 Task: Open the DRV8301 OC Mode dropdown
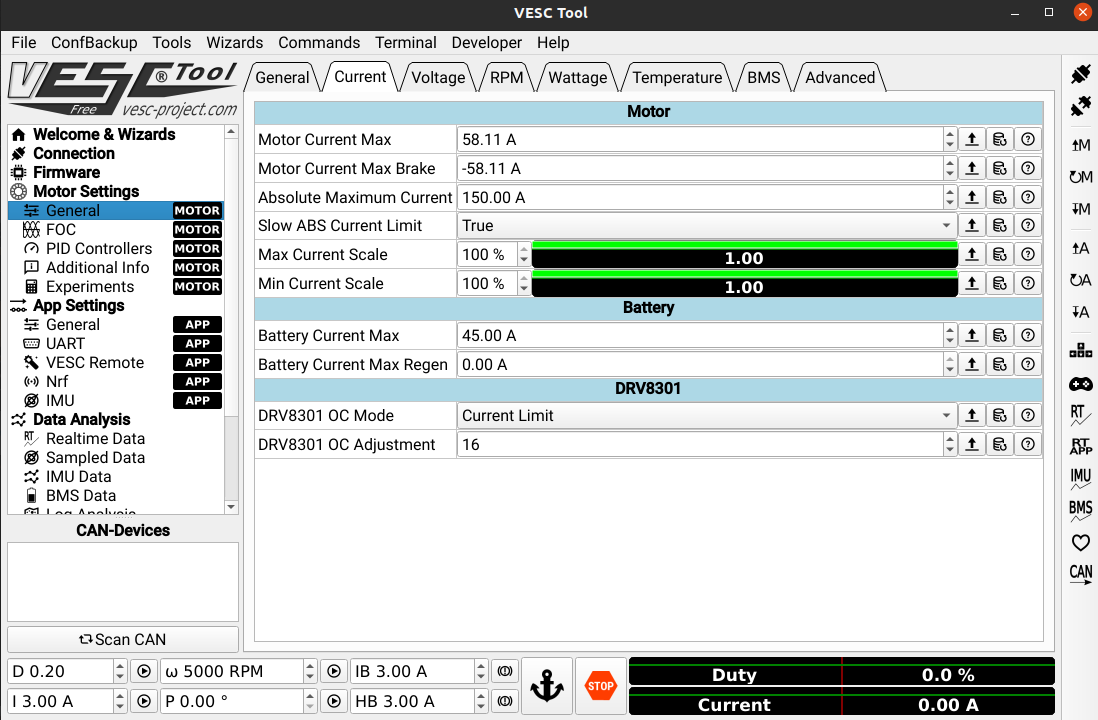click(x=707, y=415)
